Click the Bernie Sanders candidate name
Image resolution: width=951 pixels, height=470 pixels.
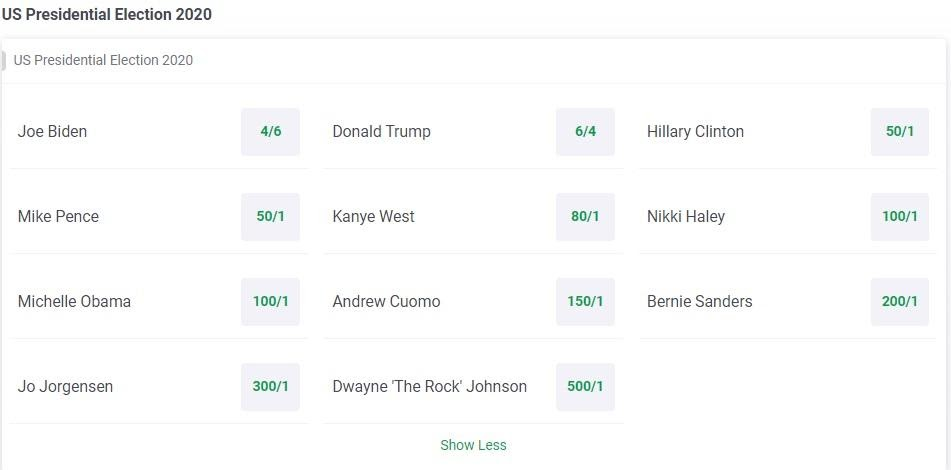pos(699,301)
